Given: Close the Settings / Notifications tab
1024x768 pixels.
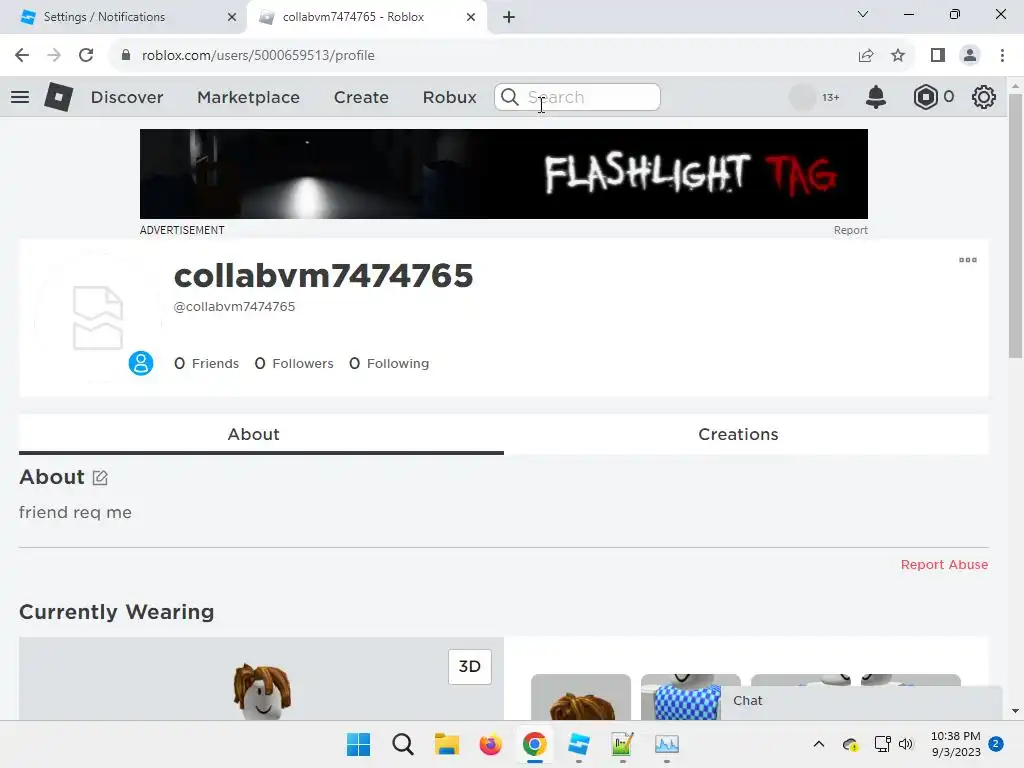Looking at the screenshot, I should click(232, 17).
